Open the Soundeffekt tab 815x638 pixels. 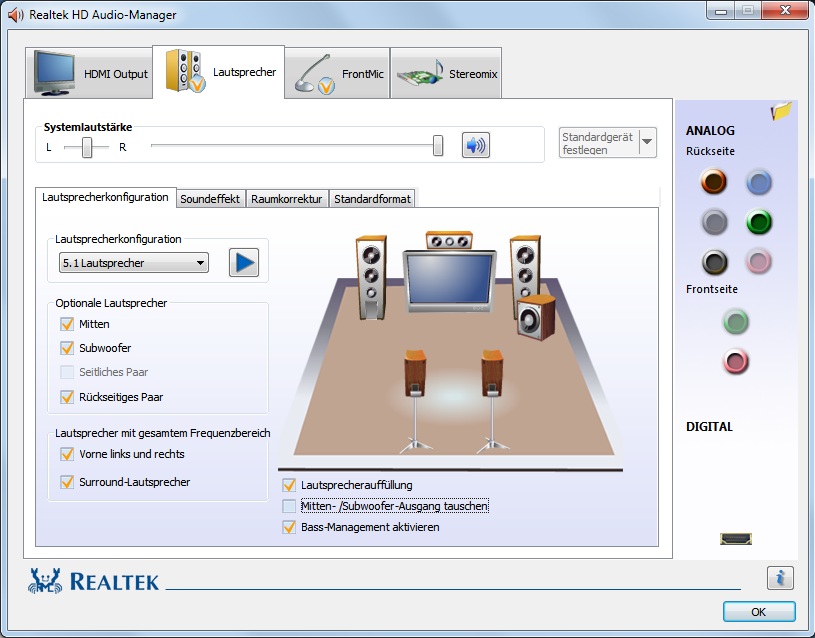pyautogui.click(x=210, y=199)
